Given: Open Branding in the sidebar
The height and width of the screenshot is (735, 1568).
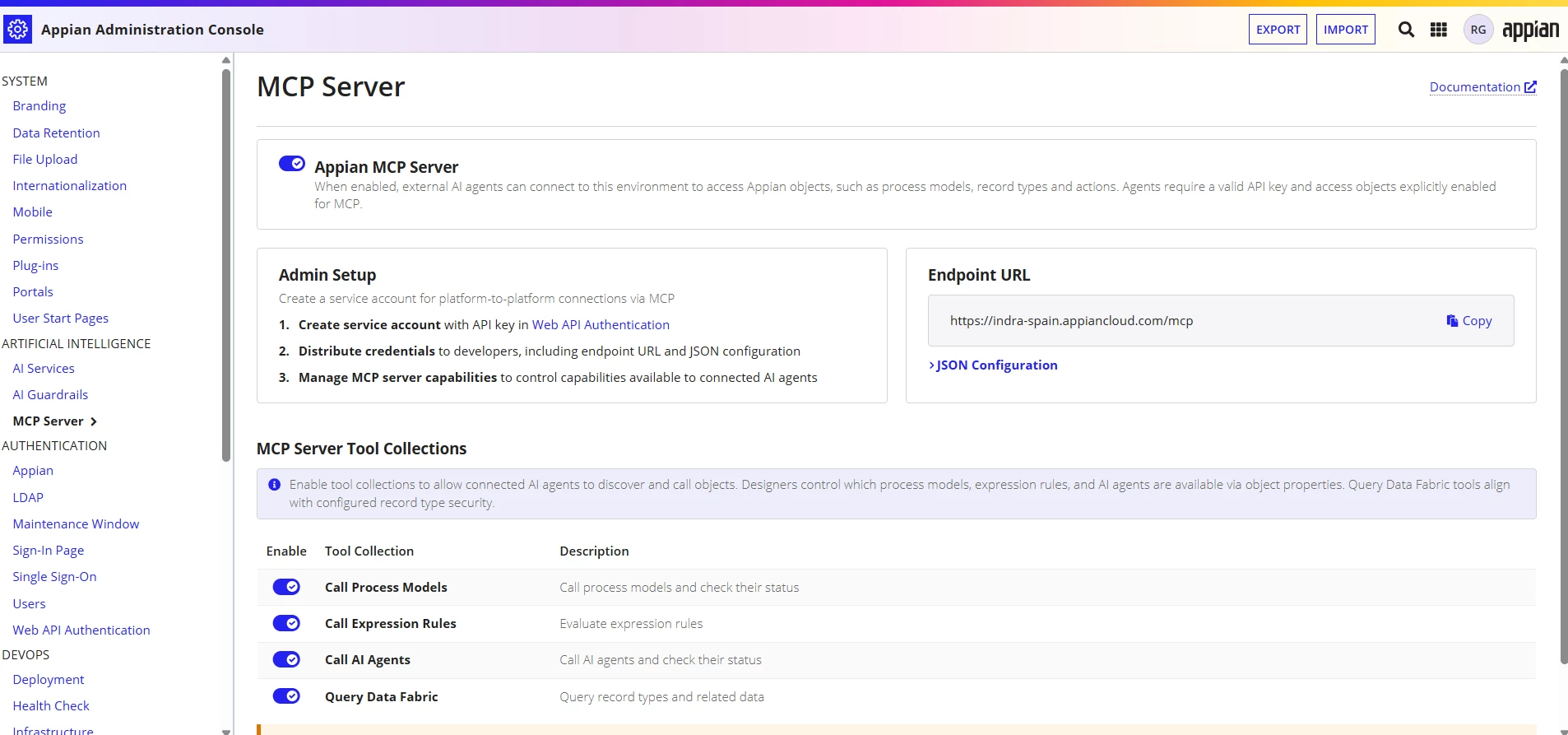Looking at the screenshot, I should pyautogui.click(x=39, y=106).
